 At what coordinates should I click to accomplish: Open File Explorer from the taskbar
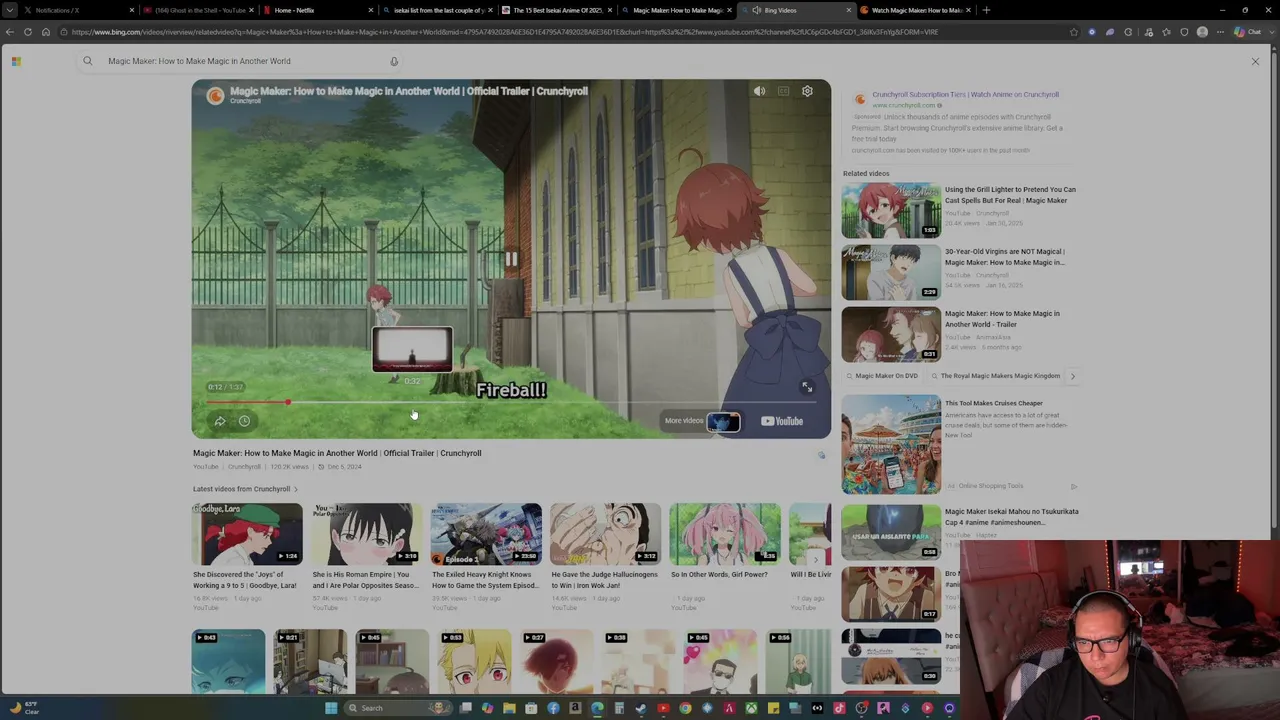(x=509, y=708)
